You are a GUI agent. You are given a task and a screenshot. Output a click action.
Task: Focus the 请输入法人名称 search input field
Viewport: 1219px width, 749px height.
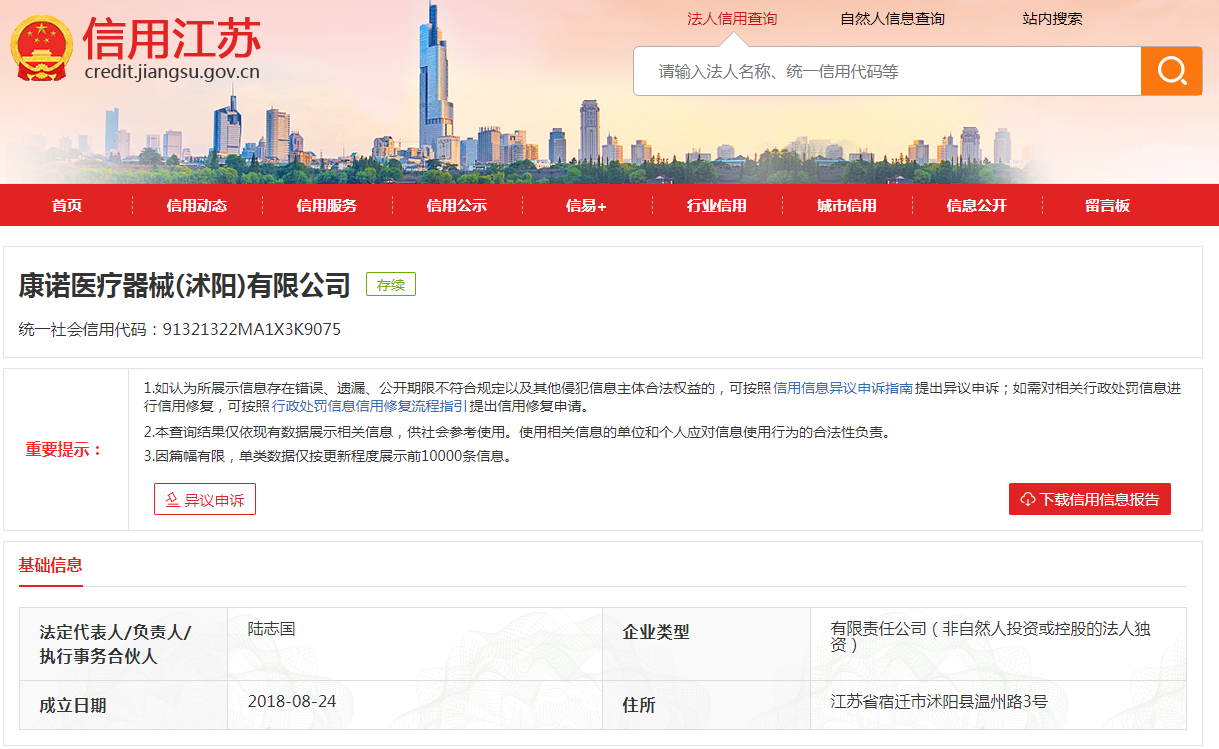point(887,71)
